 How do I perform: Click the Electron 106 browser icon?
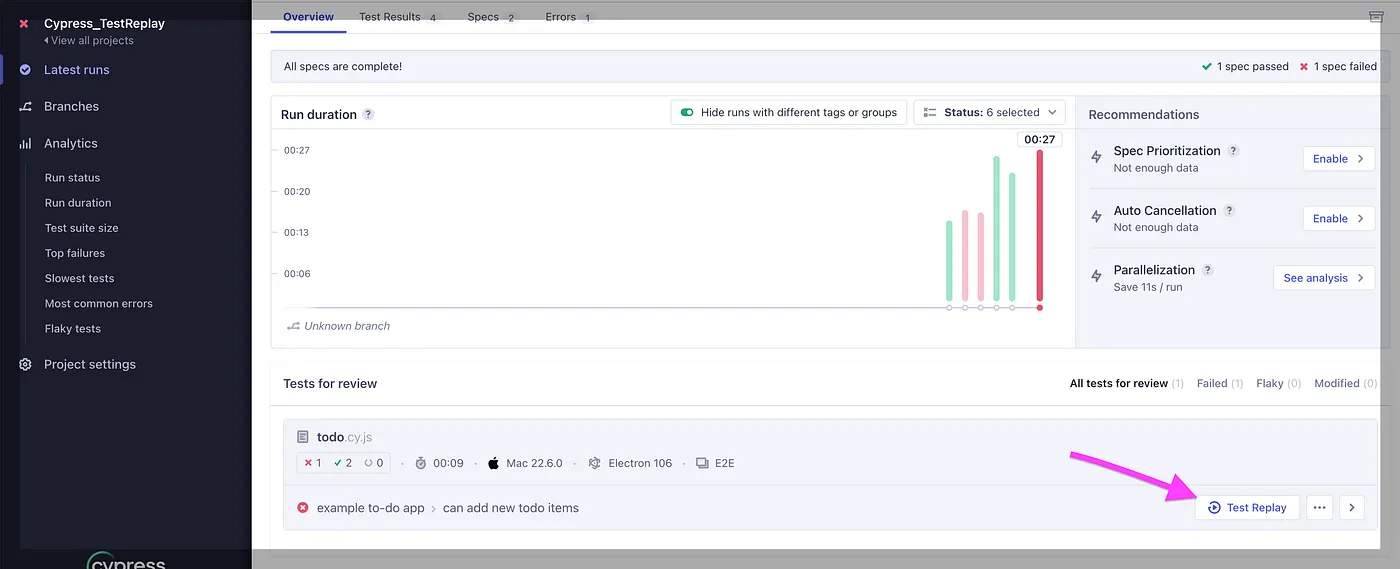594,463
